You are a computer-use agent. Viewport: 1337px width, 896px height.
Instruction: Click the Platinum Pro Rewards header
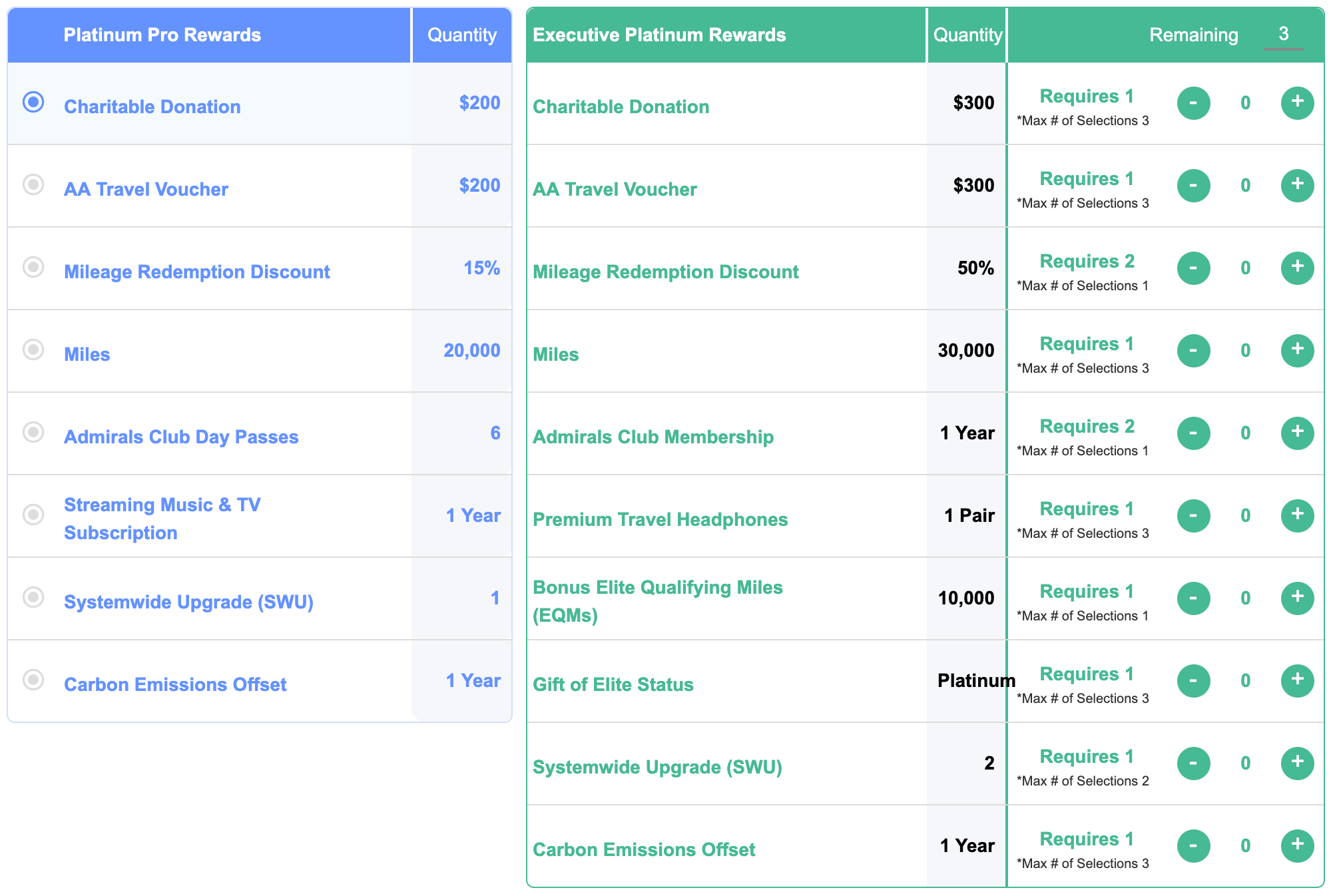coord(162,35)
